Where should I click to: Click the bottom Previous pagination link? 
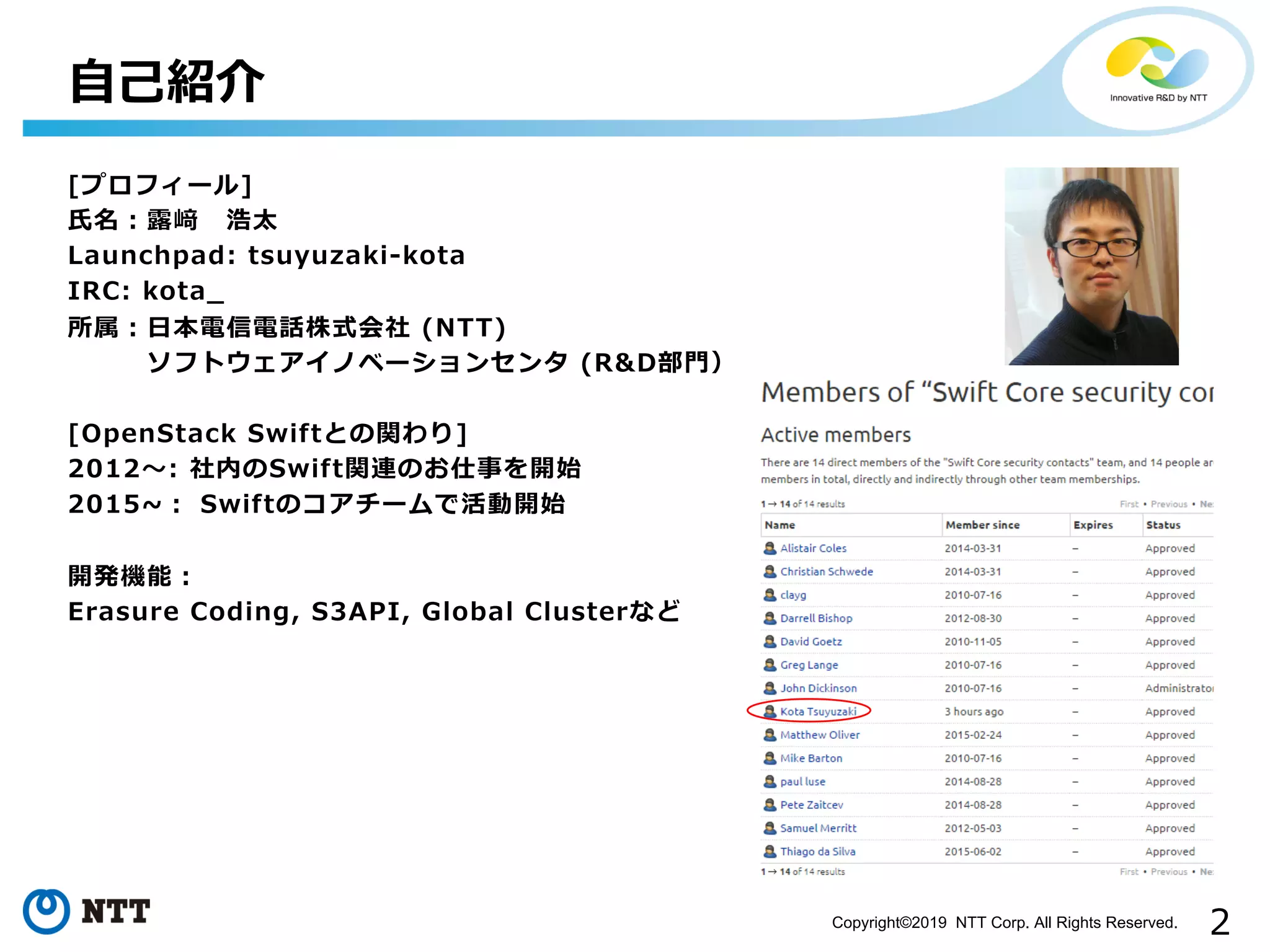click(x=1168, y=872)
